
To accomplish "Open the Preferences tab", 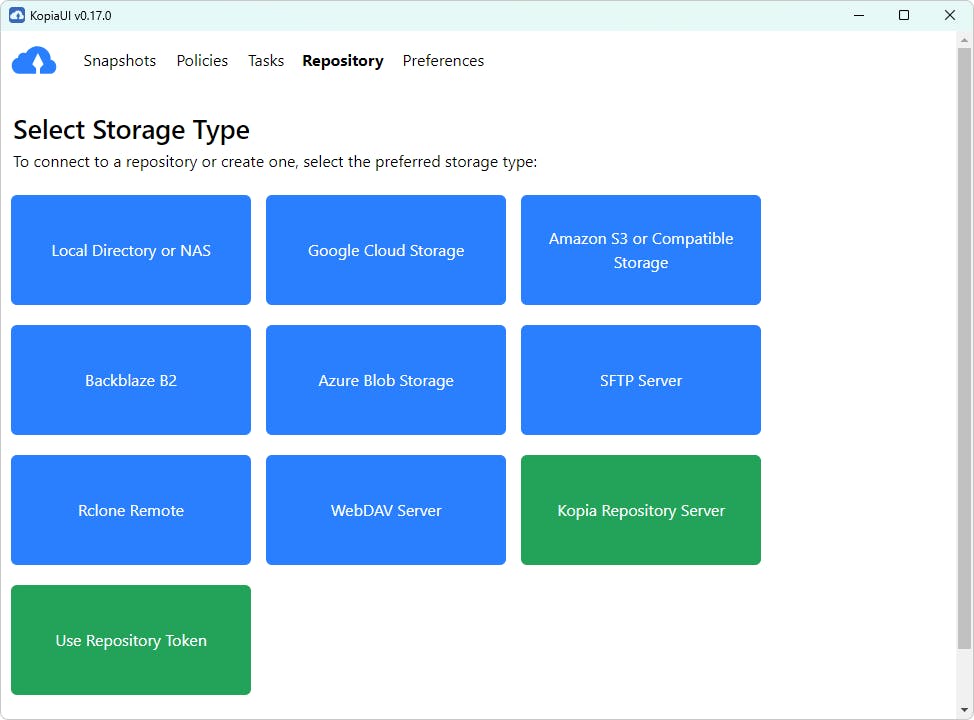I will tap(443, 61).
